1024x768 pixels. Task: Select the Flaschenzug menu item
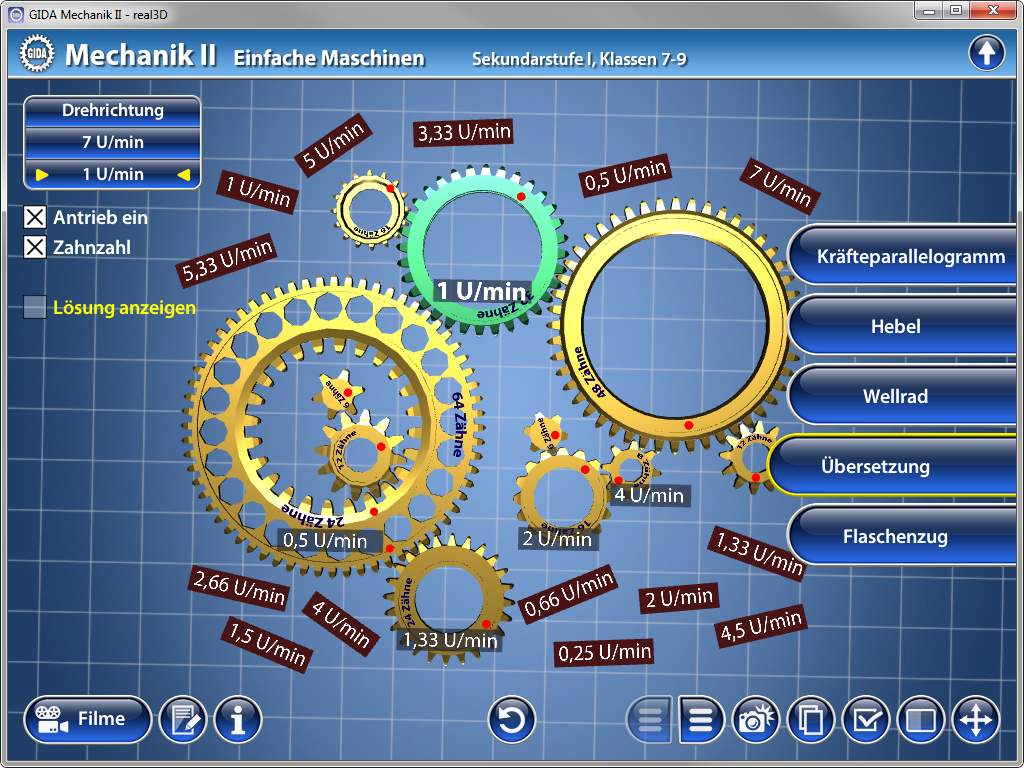pyautogui.click(x=895, y=537)
